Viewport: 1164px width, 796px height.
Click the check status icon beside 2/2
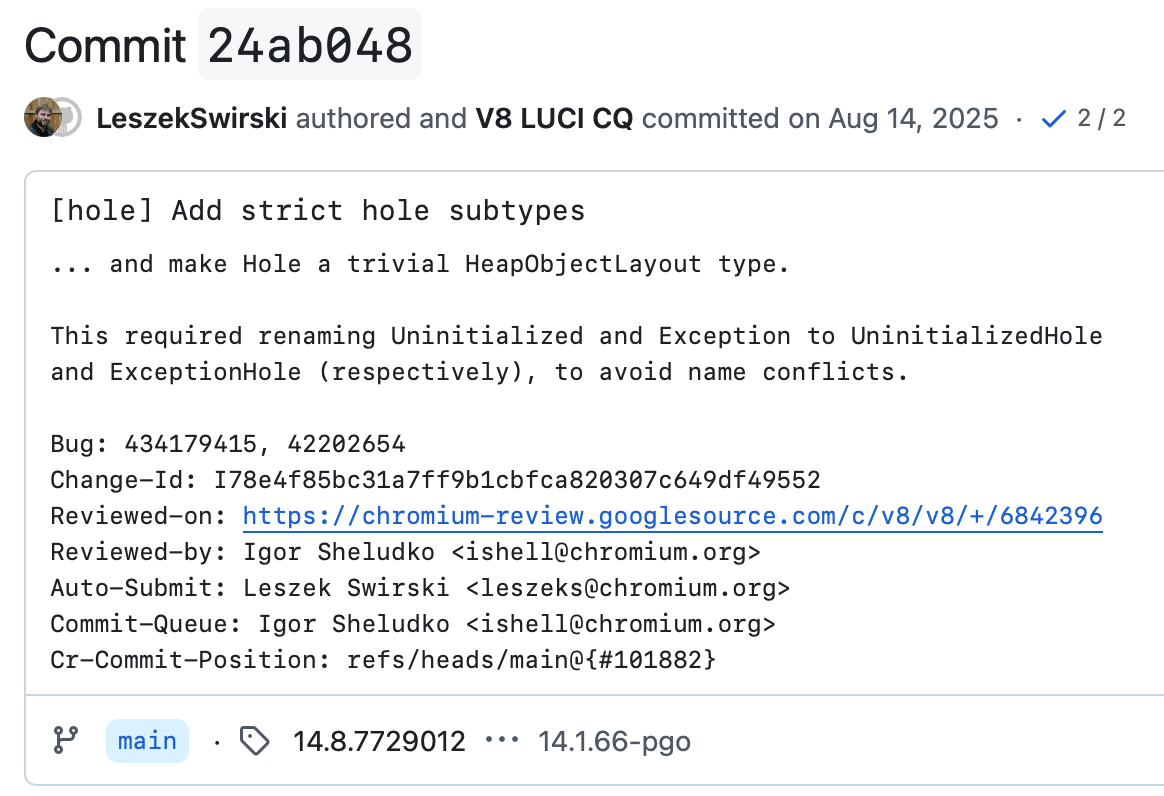coord(1053,118)
